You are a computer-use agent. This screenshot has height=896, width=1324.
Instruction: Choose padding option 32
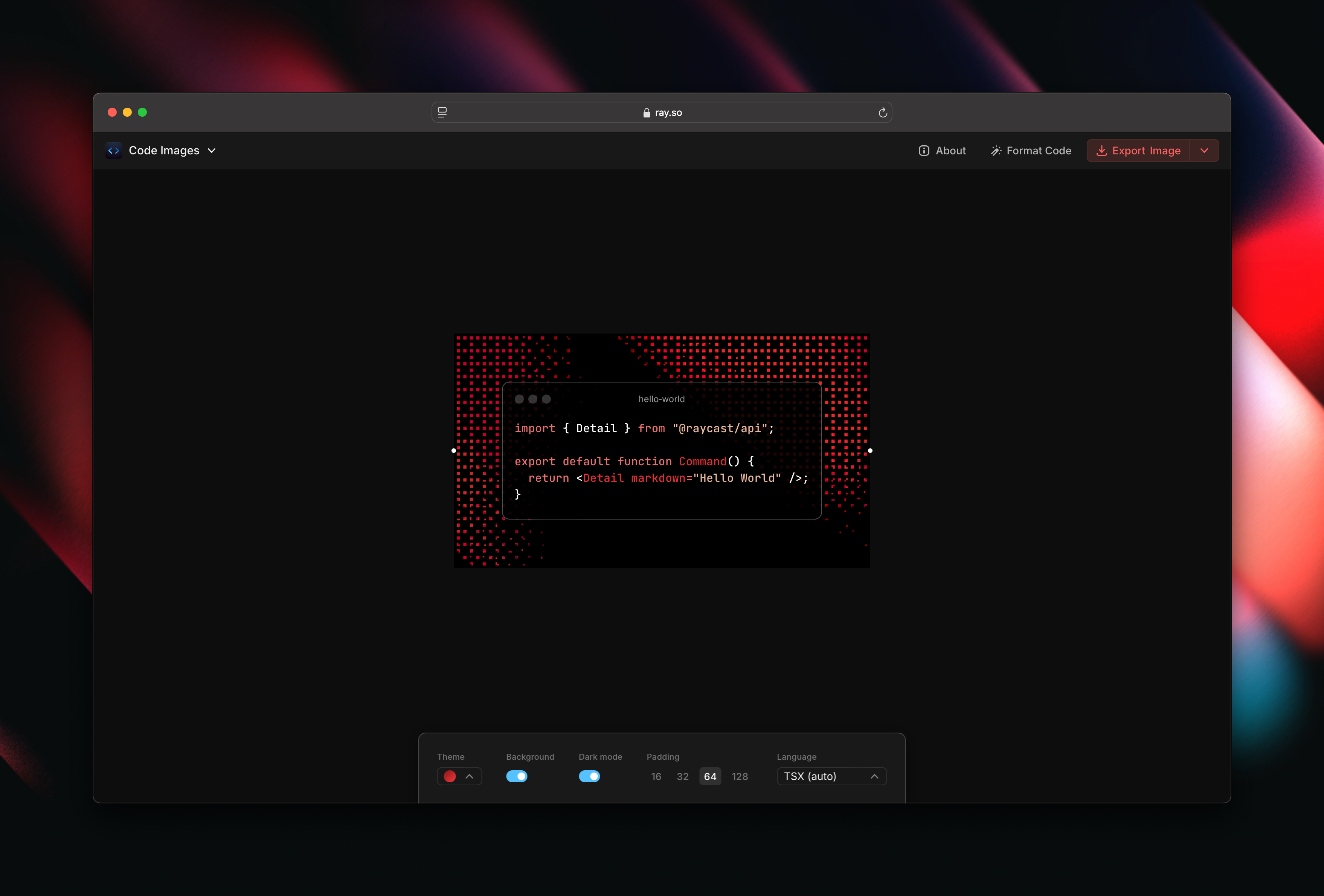pos(682,776)
